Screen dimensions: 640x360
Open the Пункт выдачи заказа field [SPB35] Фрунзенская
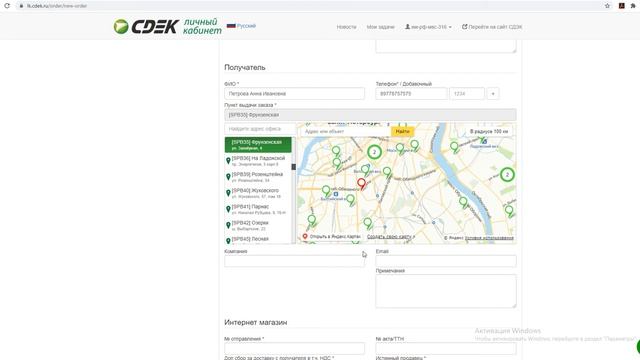(370, 115)
